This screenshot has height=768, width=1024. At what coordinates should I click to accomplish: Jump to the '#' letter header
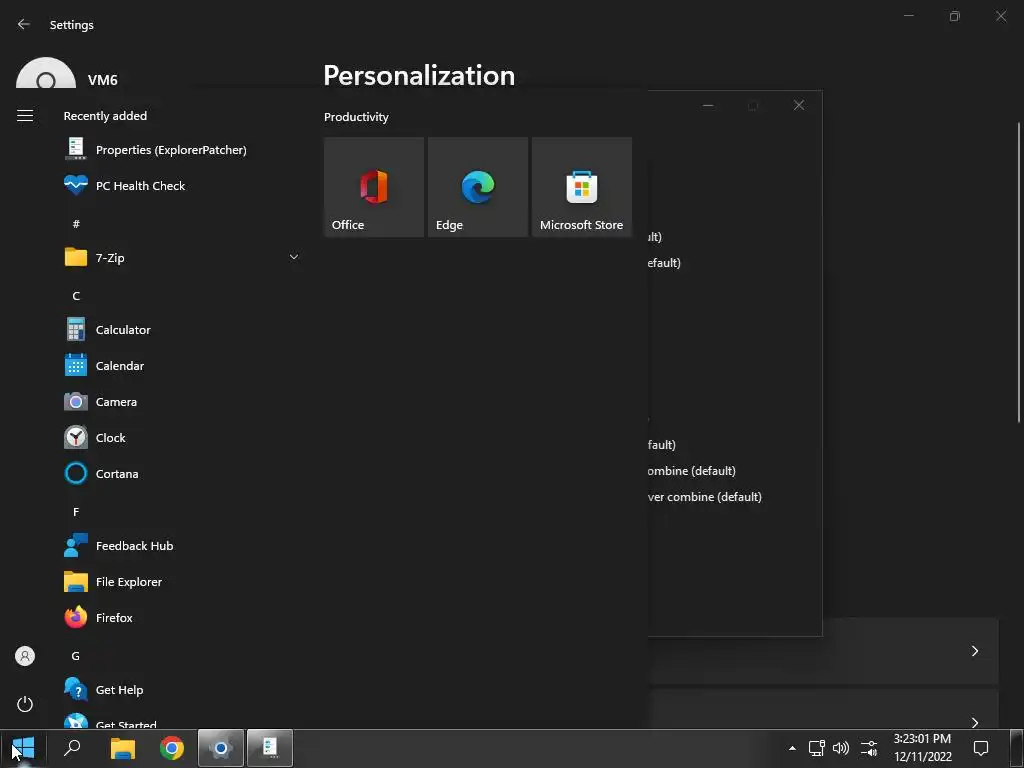[76, 224]
